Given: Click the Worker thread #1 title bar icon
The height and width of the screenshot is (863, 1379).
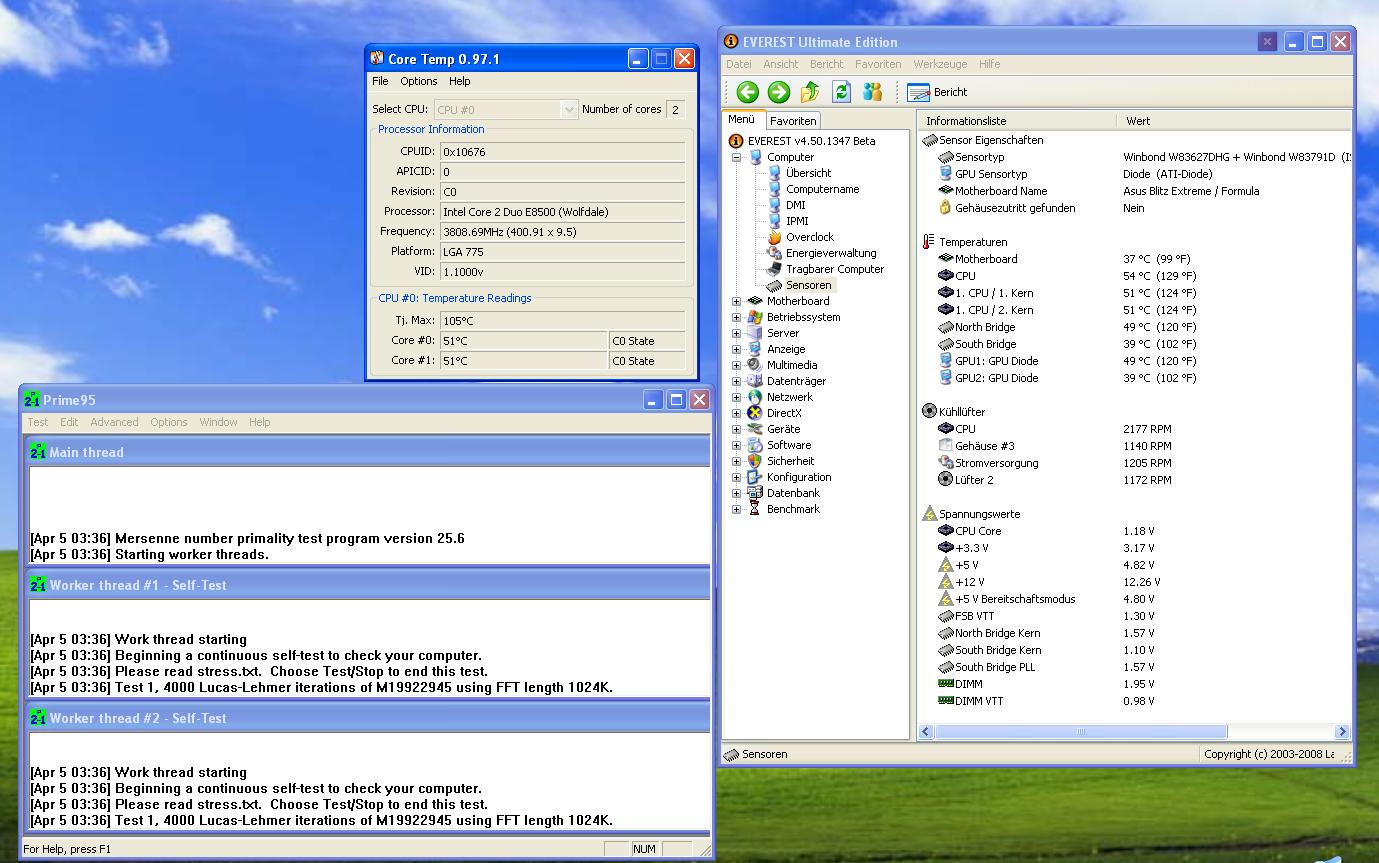Looking at the screenshot, I should (x=37, y=585).
